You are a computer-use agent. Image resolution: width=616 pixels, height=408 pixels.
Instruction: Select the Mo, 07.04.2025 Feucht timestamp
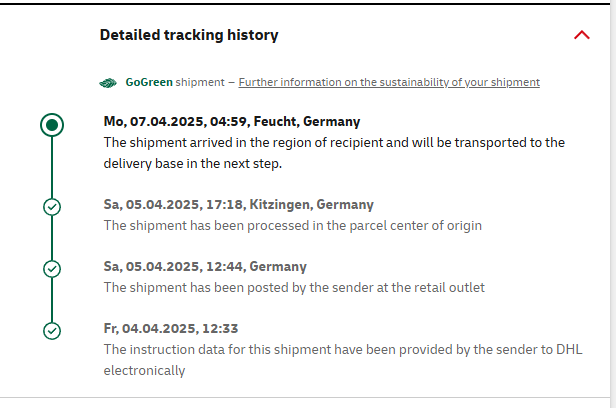(x=232, y=121)
